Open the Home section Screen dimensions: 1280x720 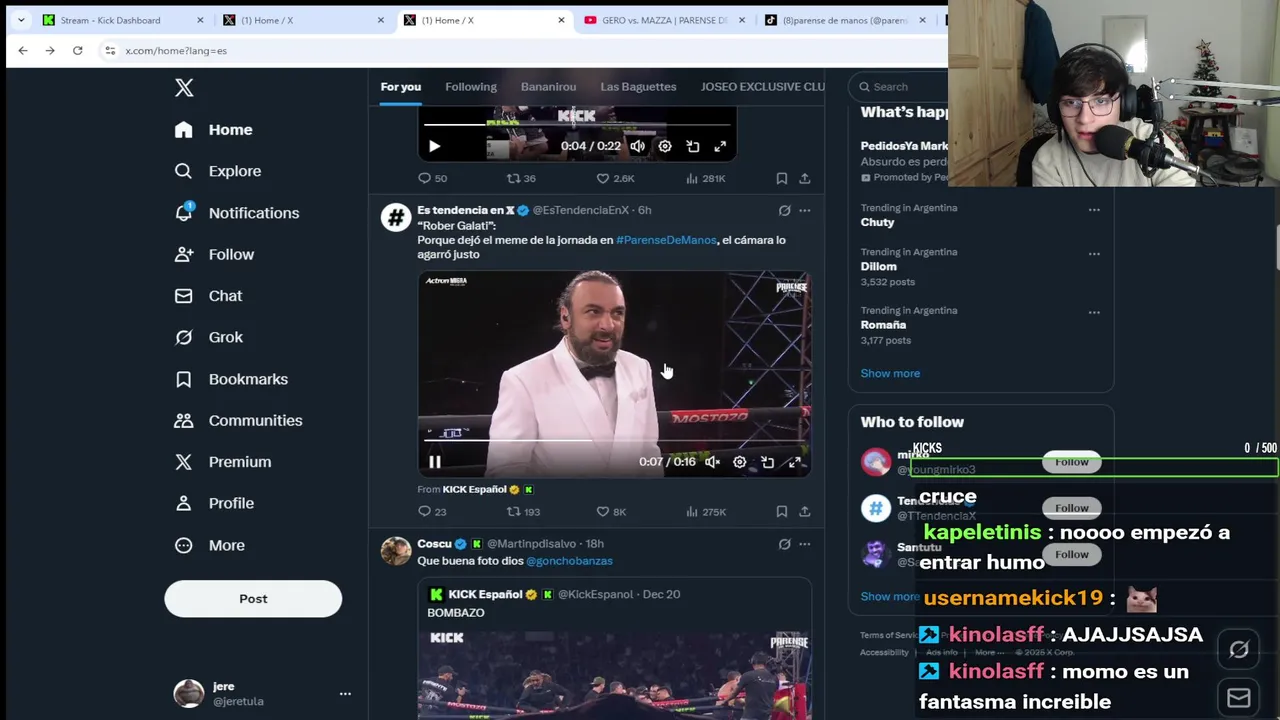(214, 130)
